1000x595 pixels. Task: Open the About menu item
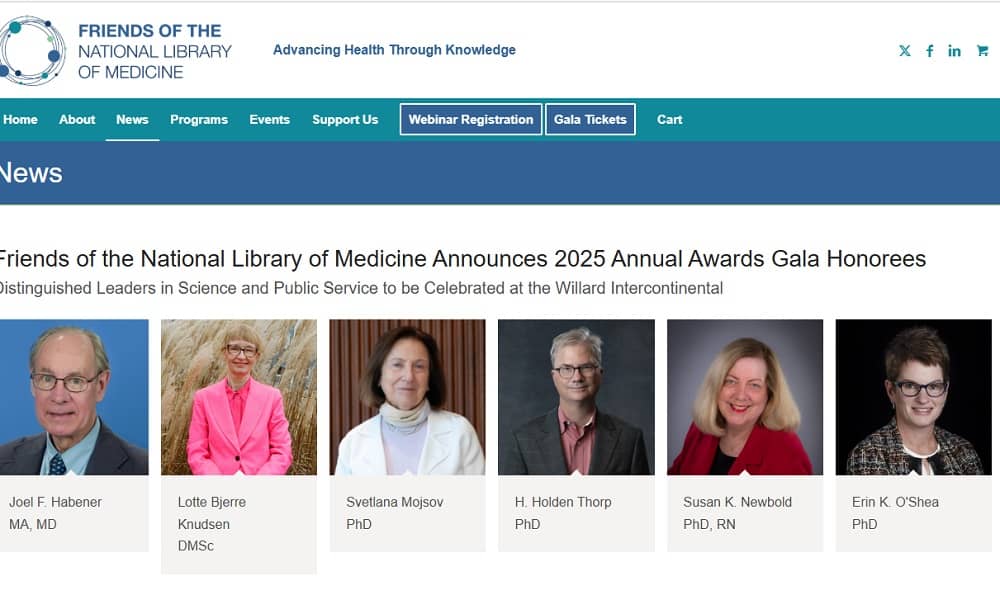(x=77, y=119)
